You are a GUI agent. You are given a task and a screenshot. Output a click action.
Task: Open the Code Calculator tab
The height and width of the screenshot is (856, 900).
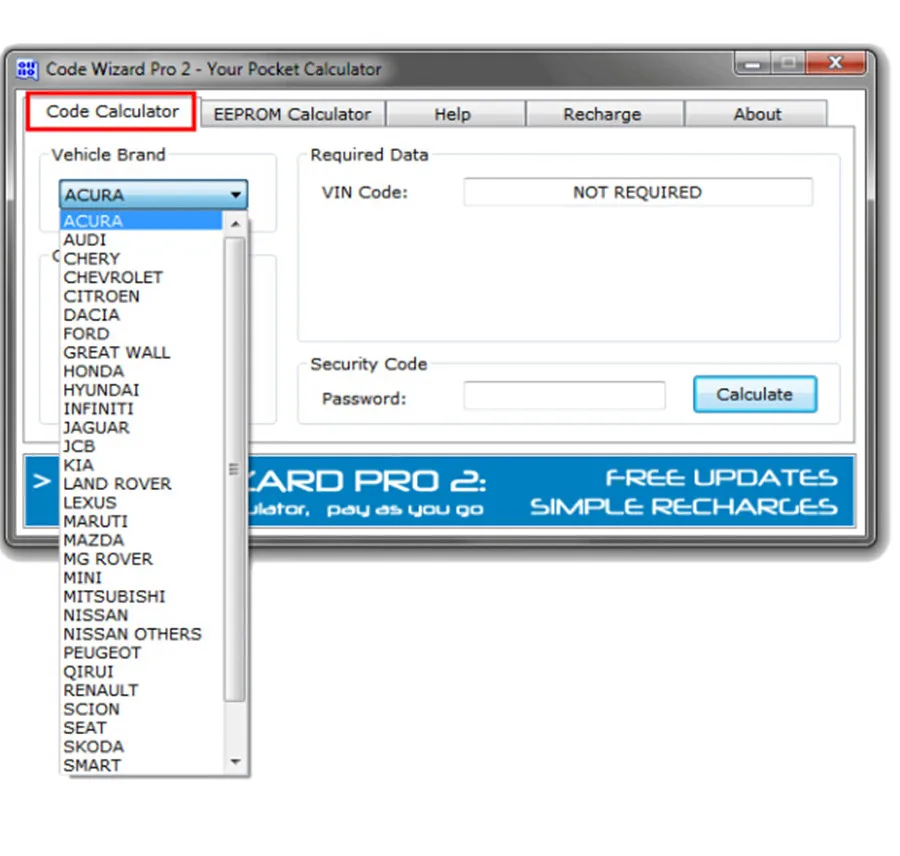pyautogui.click(x=111, y=111)
